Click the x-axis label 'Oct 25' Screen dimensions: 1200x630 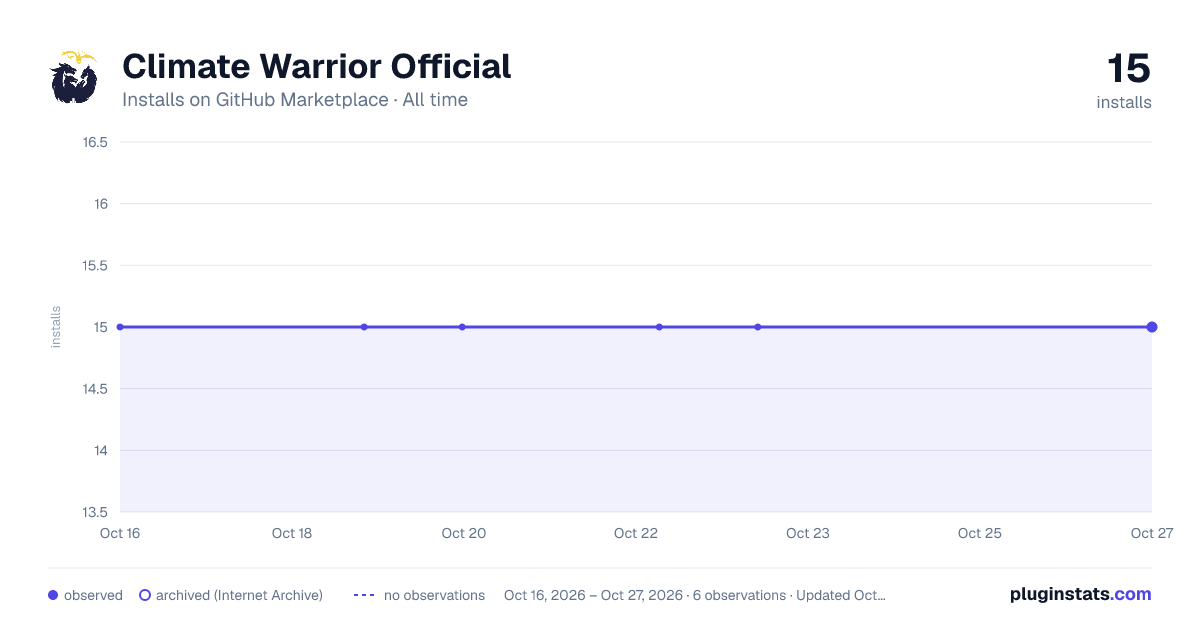980,533
